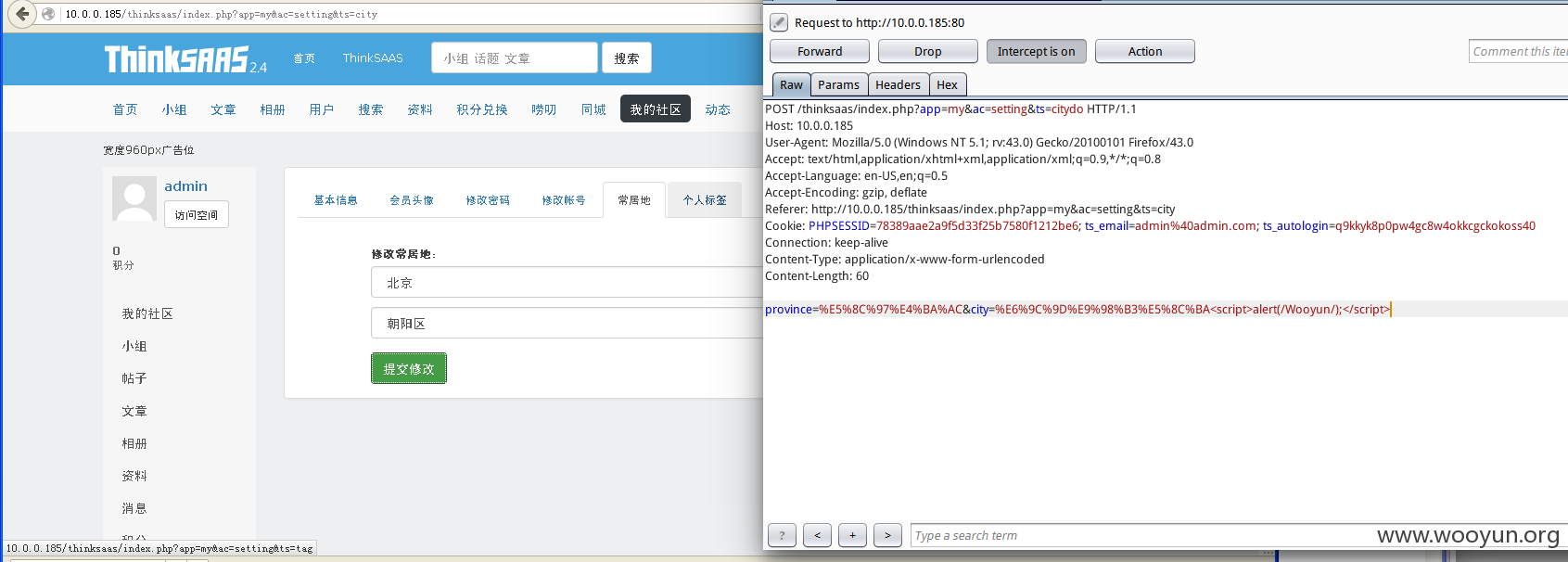Click the site search box
This screenshot has height=562, width=1568.
[514, 57]
